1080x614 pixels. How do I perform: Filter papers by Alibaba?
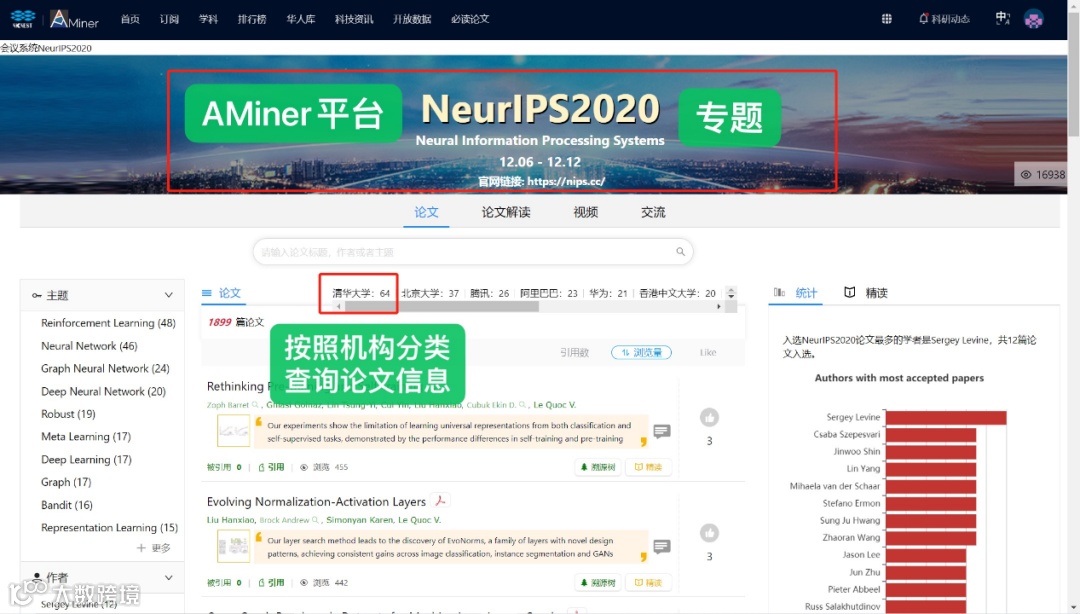point(549,294)
